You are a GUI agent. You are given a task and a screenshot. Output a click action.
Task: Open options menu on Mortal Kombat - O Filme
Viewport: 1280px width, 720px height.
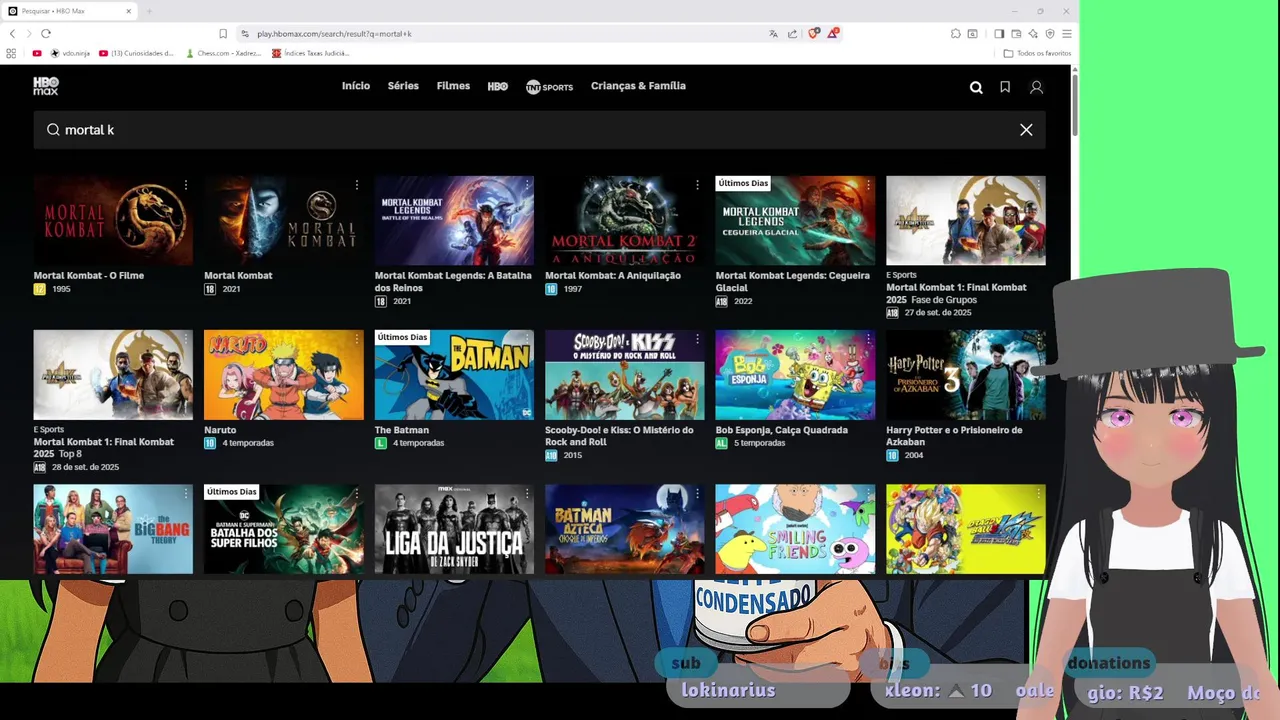(185, 185)
